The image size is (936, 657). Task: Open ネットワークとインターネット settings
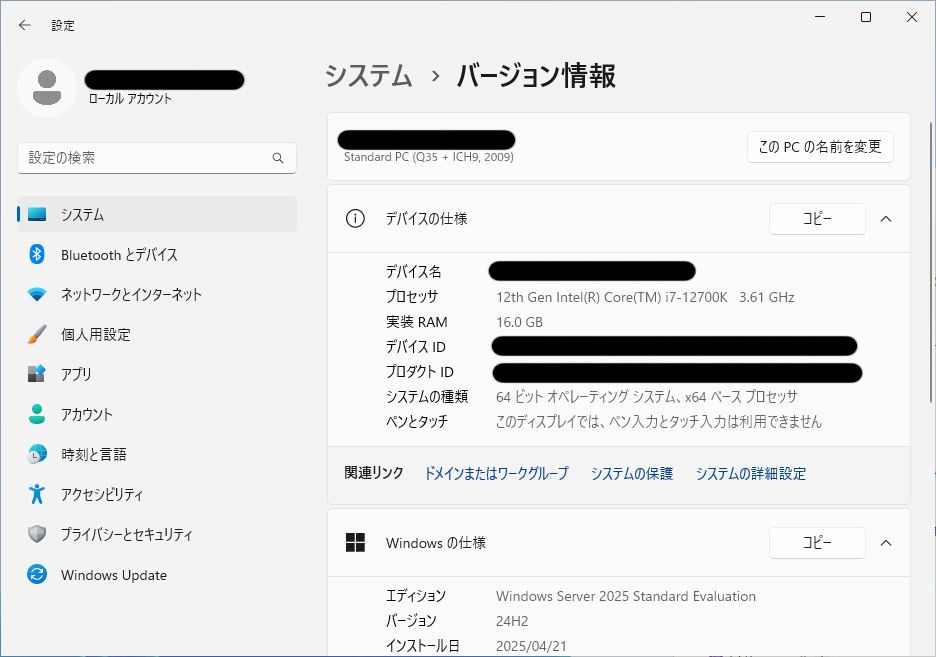pos(157,294)
